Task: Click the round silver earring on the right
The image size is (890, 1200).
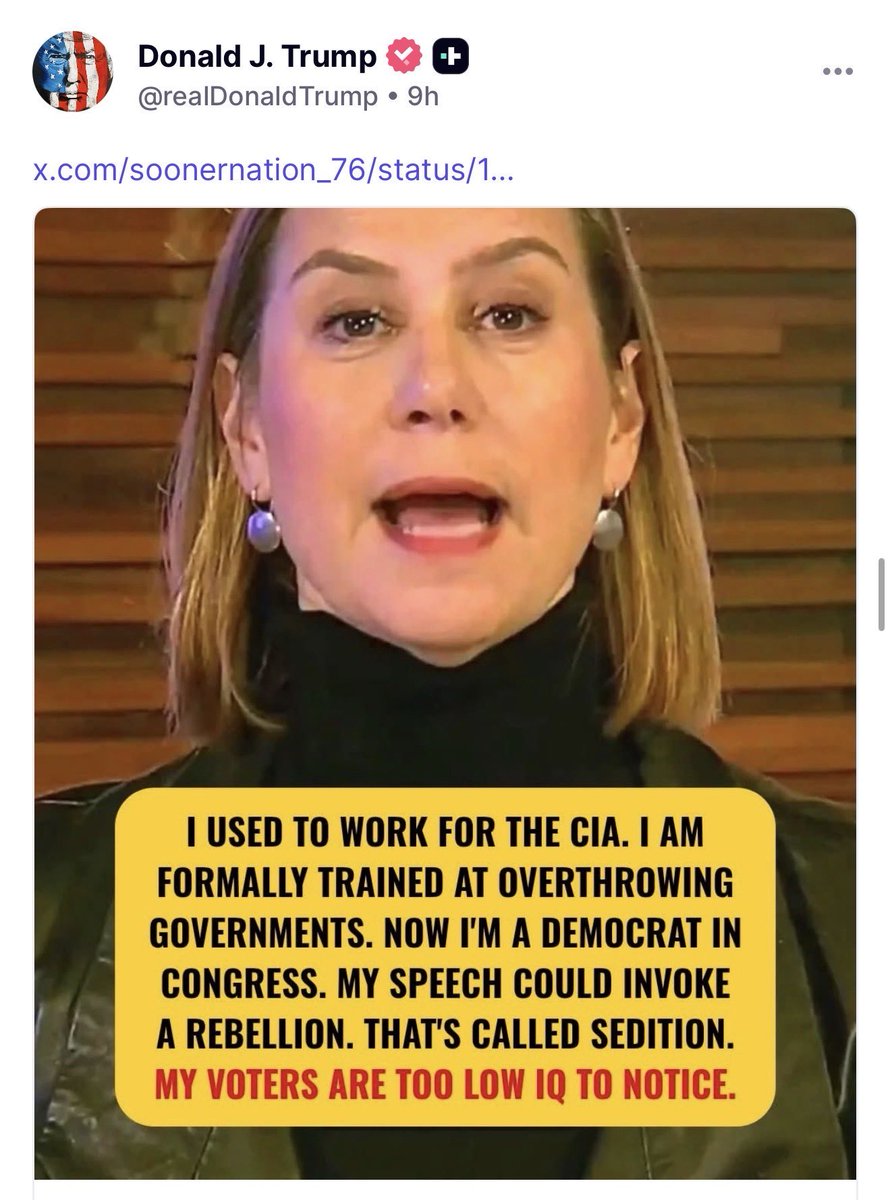Action: click(x=607, y=528)
